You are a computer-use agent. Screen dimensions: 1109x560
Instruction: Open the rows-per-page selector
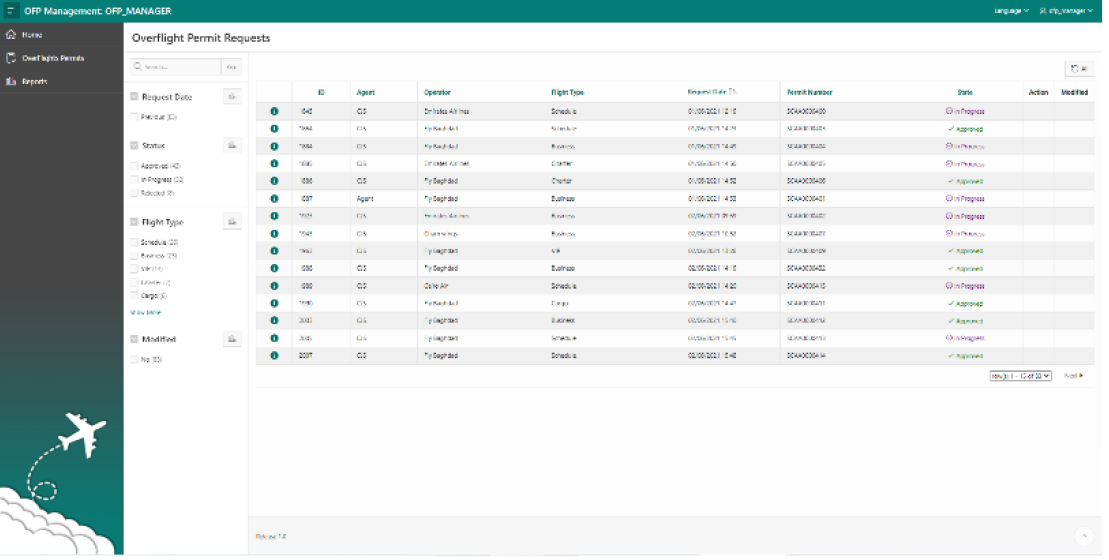click(1020, 376)
